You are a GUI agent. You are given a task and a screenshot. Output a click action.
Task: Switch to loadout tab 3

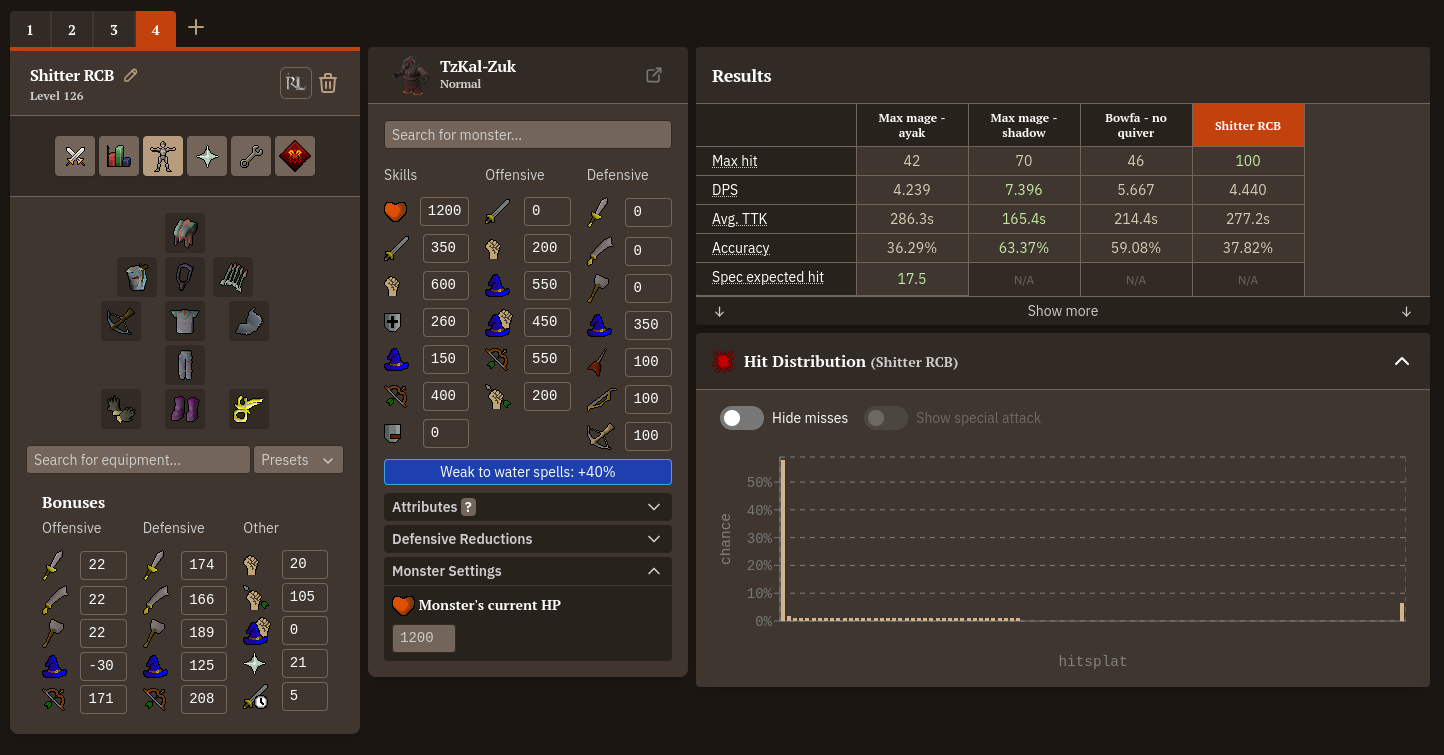pyautogui.click(x=114, y=30)
